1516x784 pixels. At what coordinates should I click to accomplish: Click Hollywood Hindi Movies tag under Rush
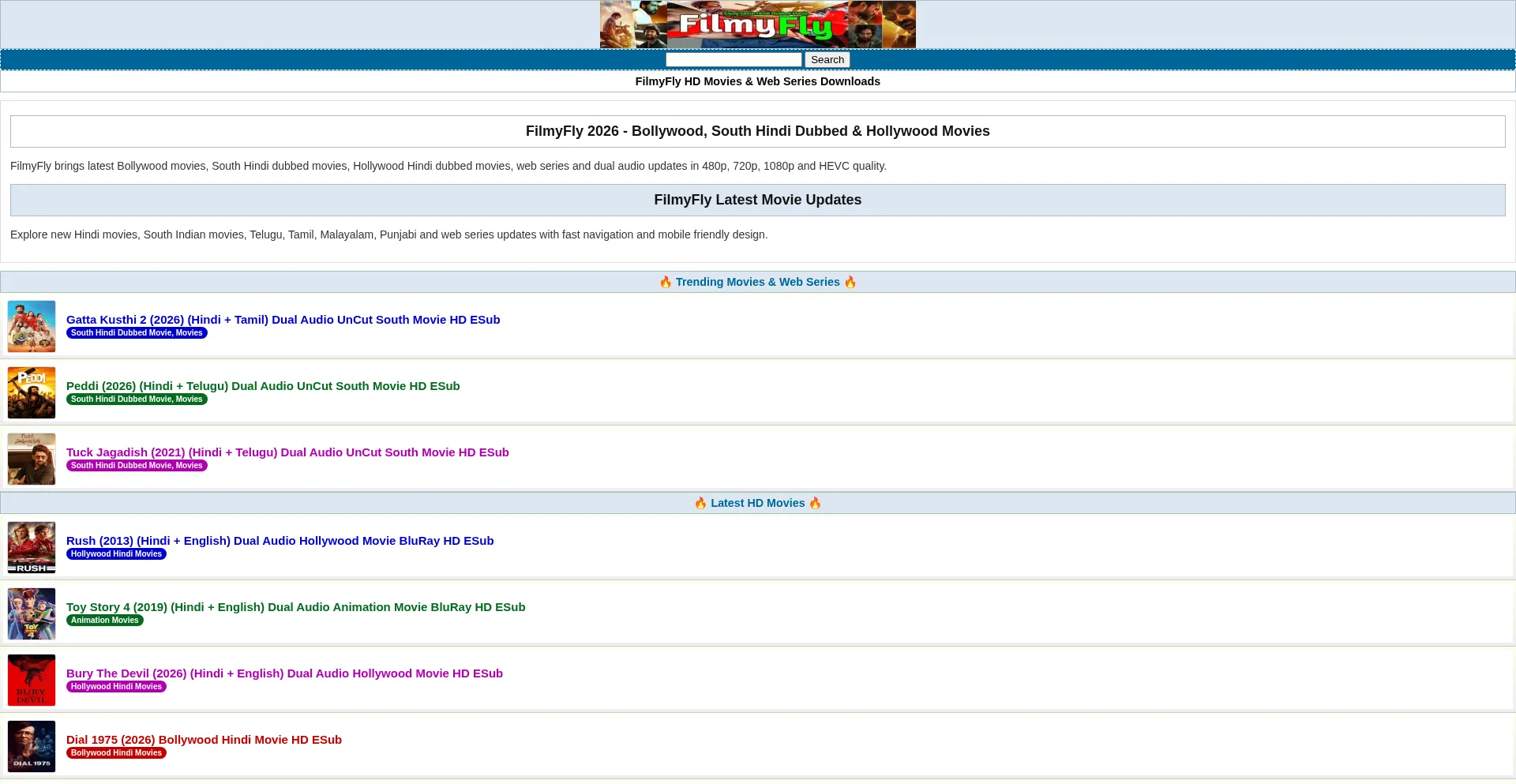pyautogui.click(x=116, y=554)
